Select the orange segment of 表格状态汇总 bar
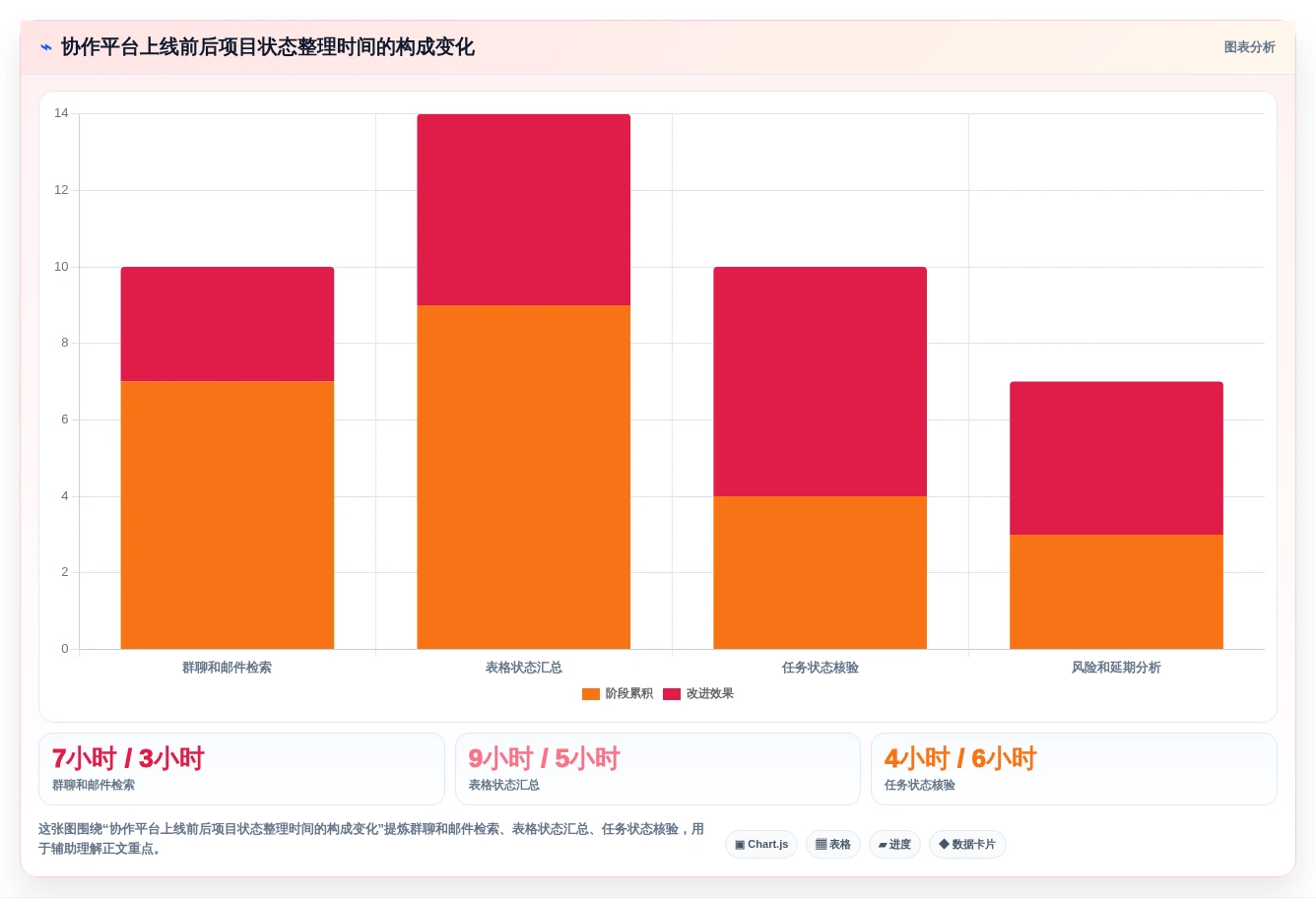 point(524,477)
